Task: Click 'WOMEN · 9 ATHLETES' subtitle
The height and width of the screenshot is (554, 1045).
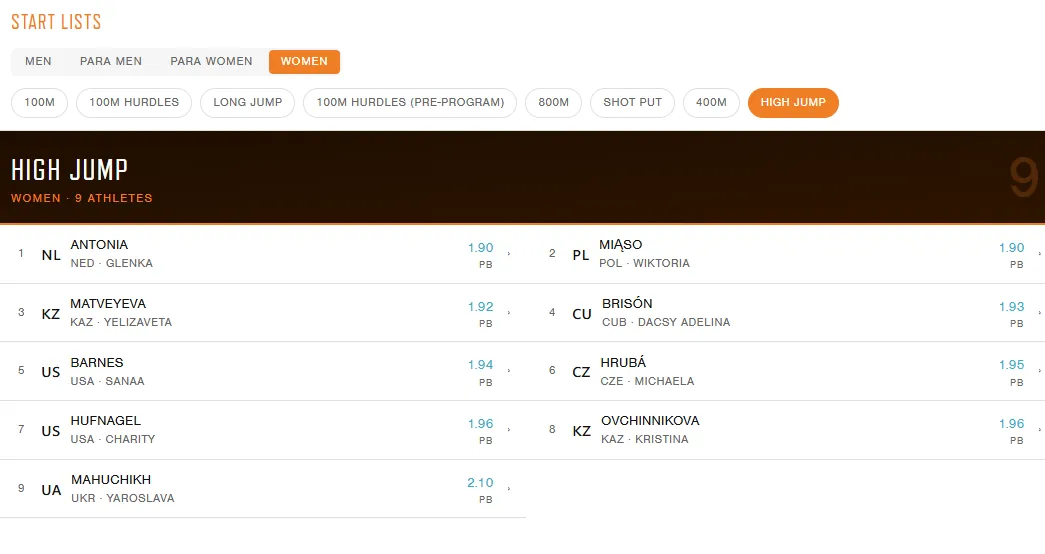Action: click(81, 198)
